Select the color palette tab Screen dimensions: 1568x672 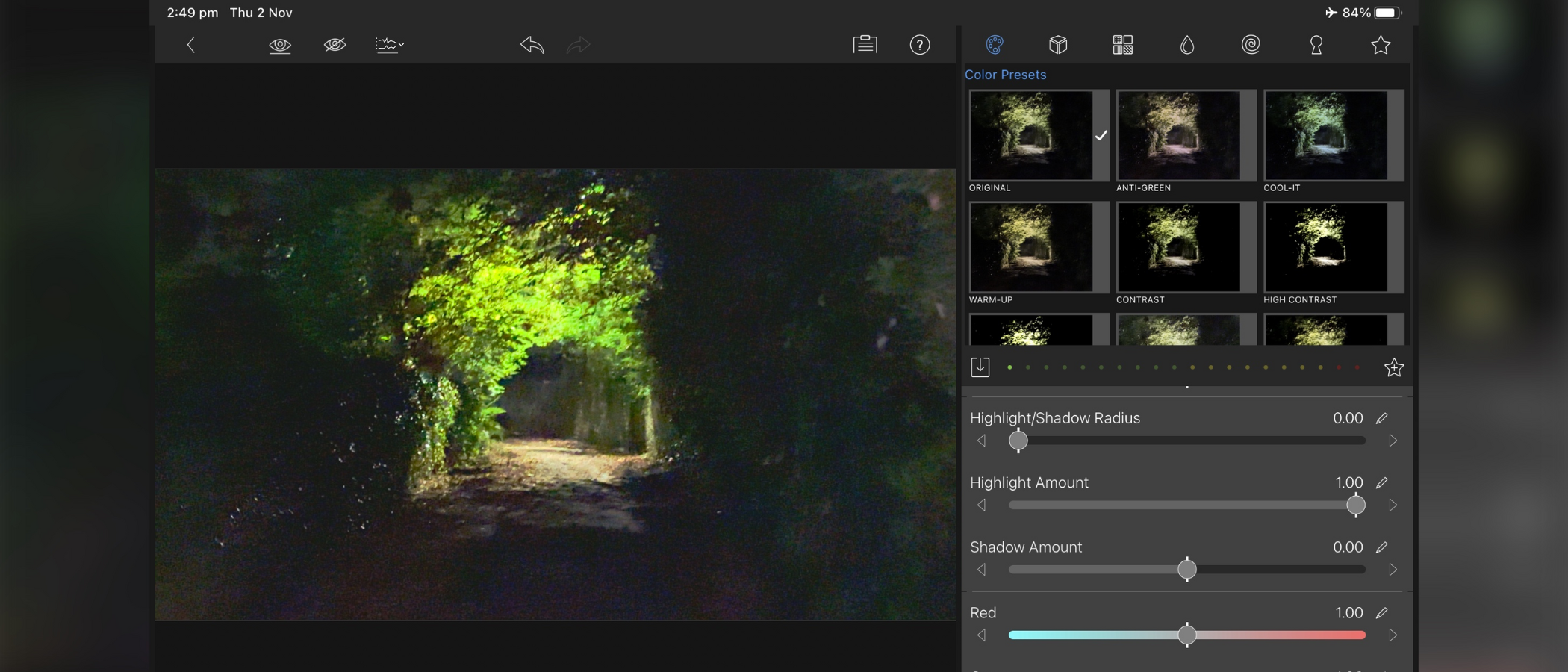(995, 45)
